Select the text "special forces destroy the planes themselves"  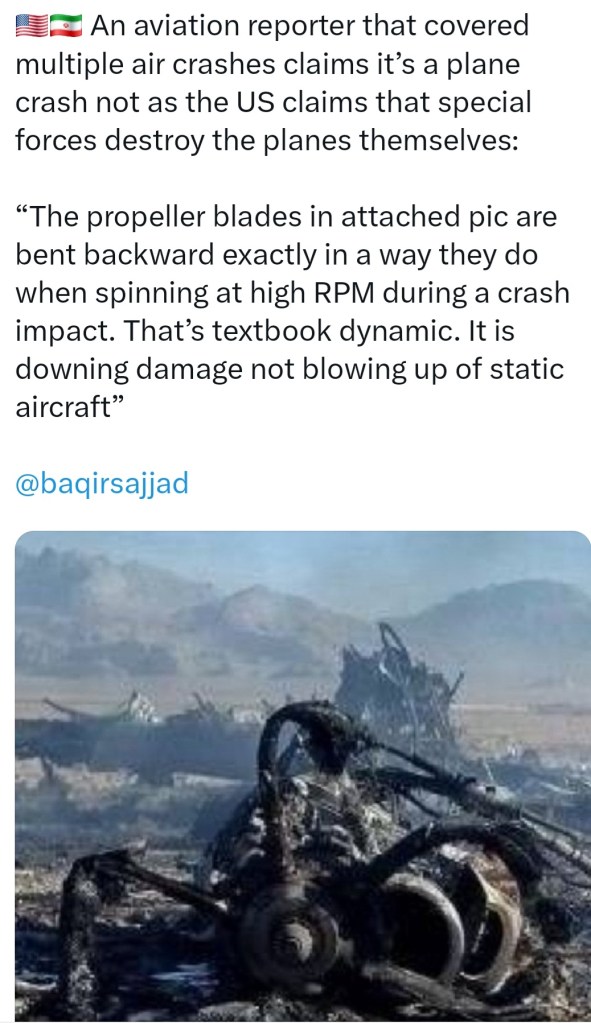point(273,121)
